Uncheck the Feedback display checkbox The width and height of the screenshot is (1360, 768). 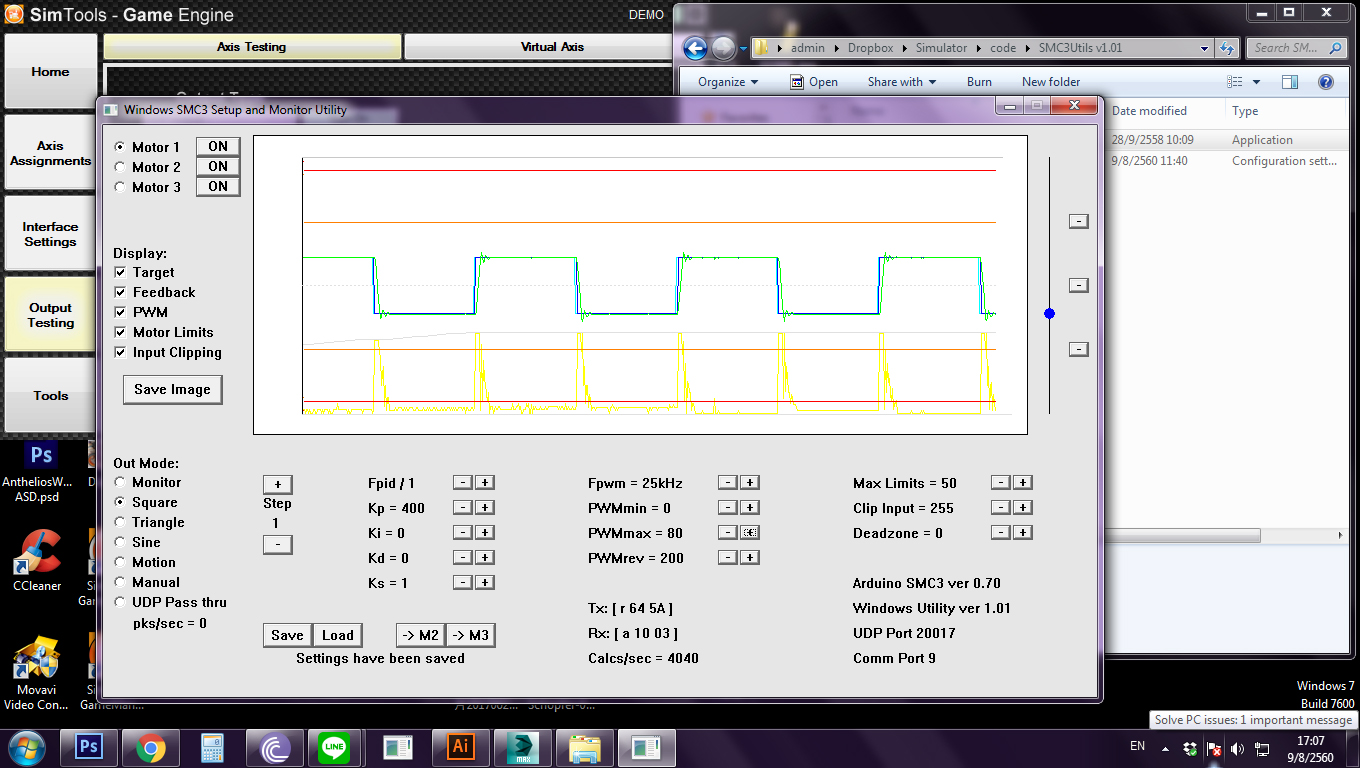[120, 292]
